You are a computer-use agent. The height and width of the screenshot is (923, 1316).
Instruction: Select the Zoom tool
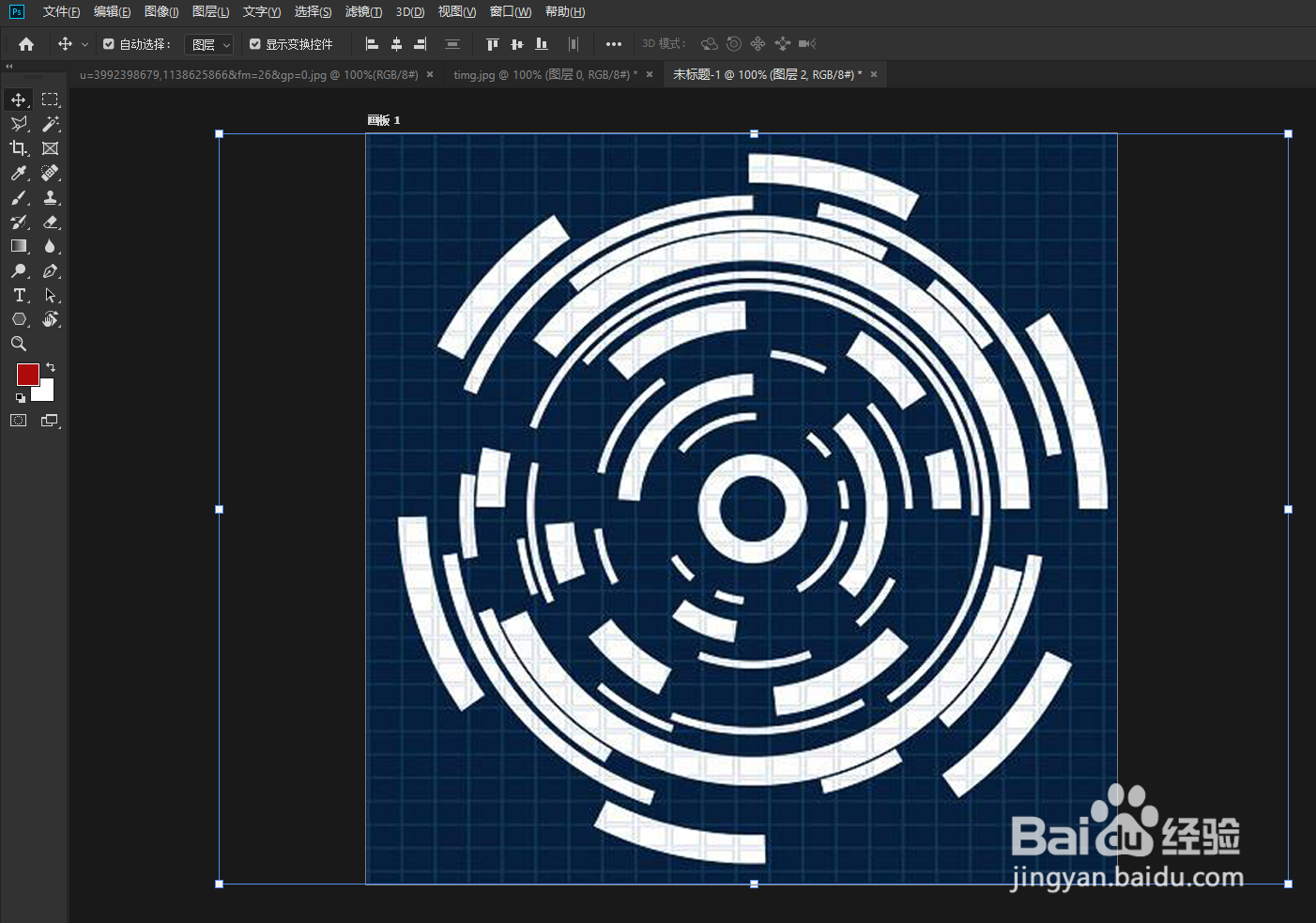(19, 344)
